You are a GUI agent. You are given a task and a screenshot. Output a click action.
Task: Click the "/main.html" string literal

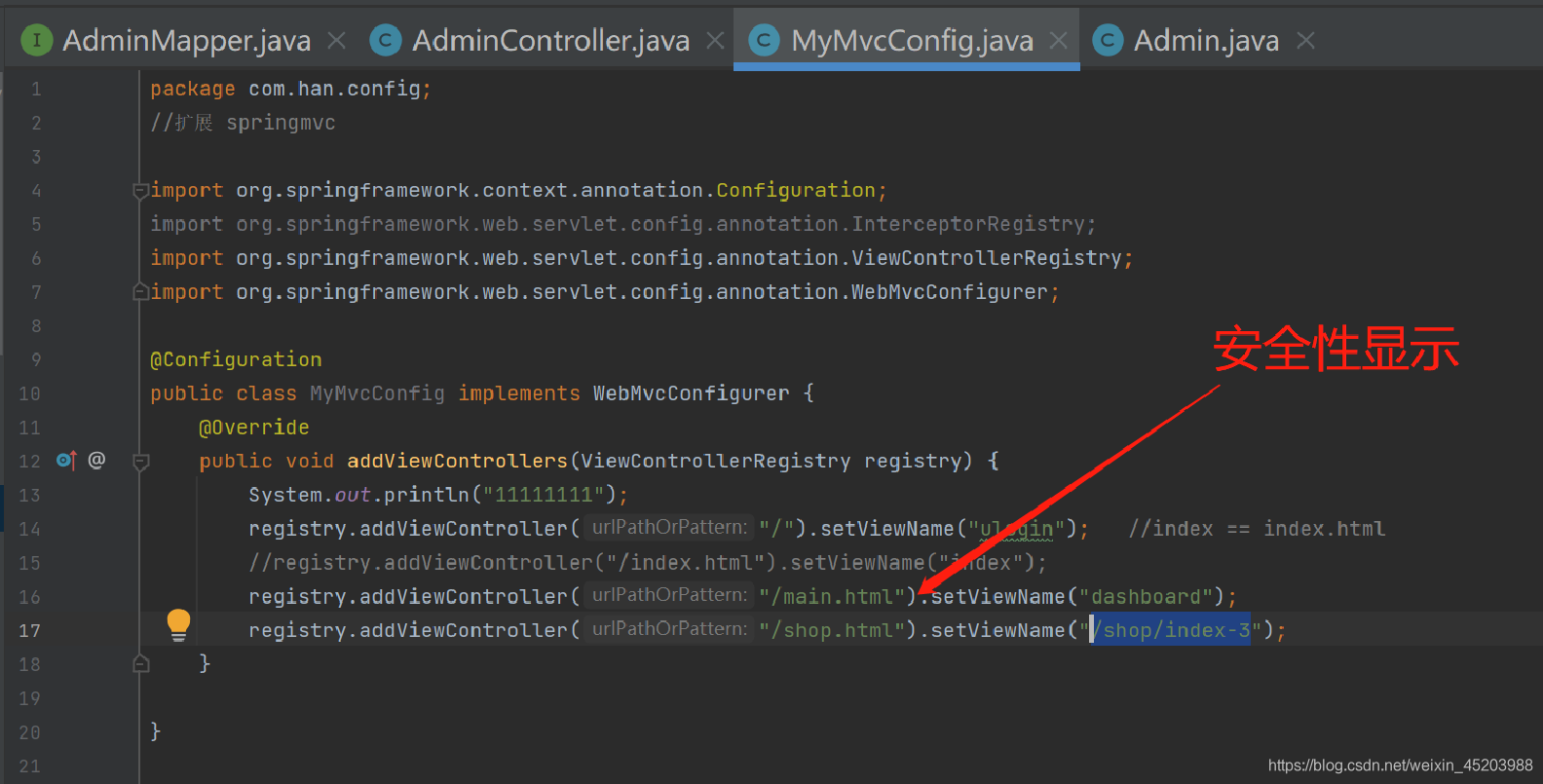[x=832, y=596]
